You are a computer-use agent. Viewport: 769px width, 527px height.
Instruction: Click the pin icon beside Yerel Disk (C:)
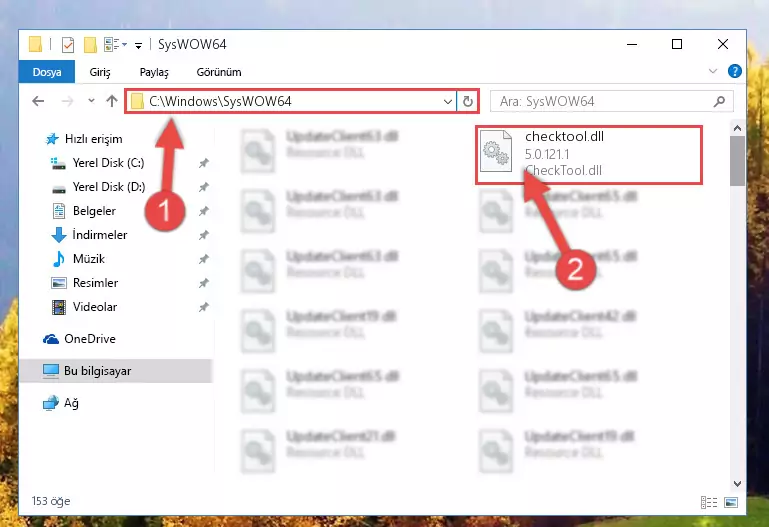point(204,163)
